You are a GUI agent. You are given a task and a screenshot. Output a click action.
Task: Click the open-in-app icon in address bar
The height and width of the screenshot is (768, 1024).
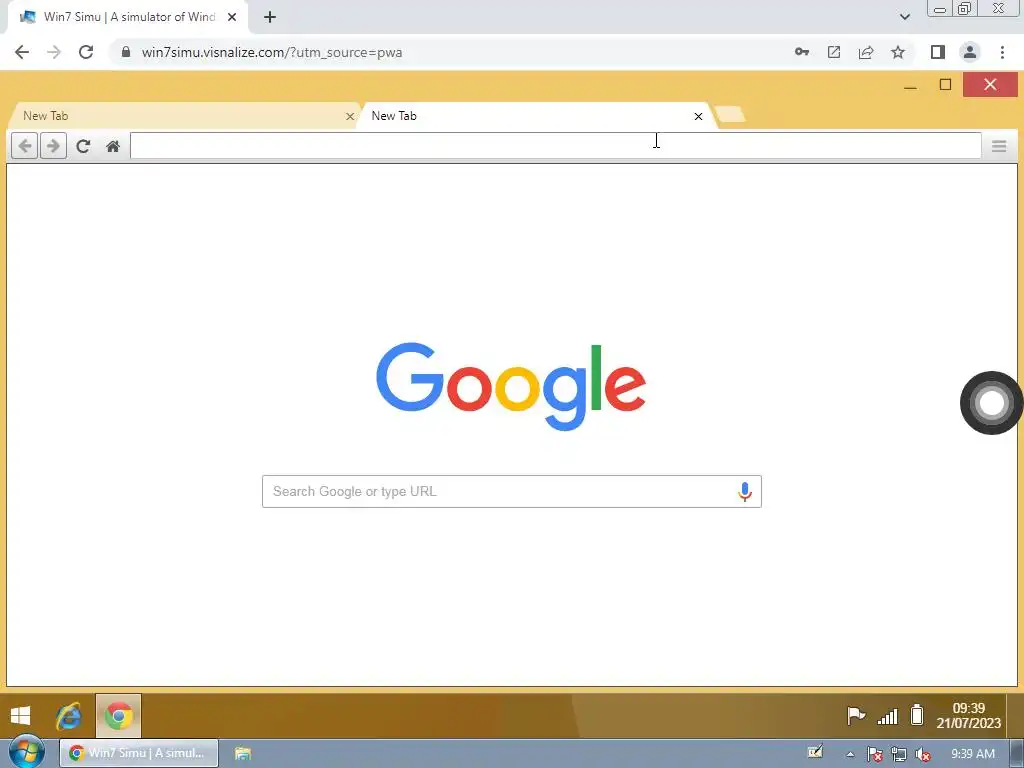point(834,52)
